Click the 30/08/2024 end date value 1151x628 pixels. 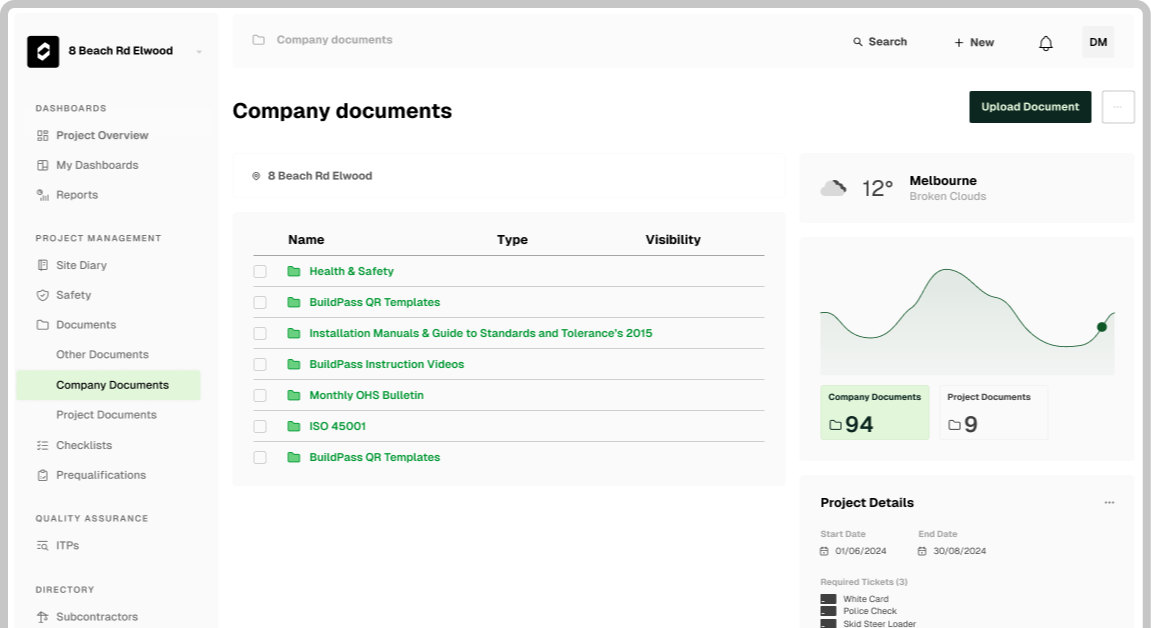click(959, 551)
